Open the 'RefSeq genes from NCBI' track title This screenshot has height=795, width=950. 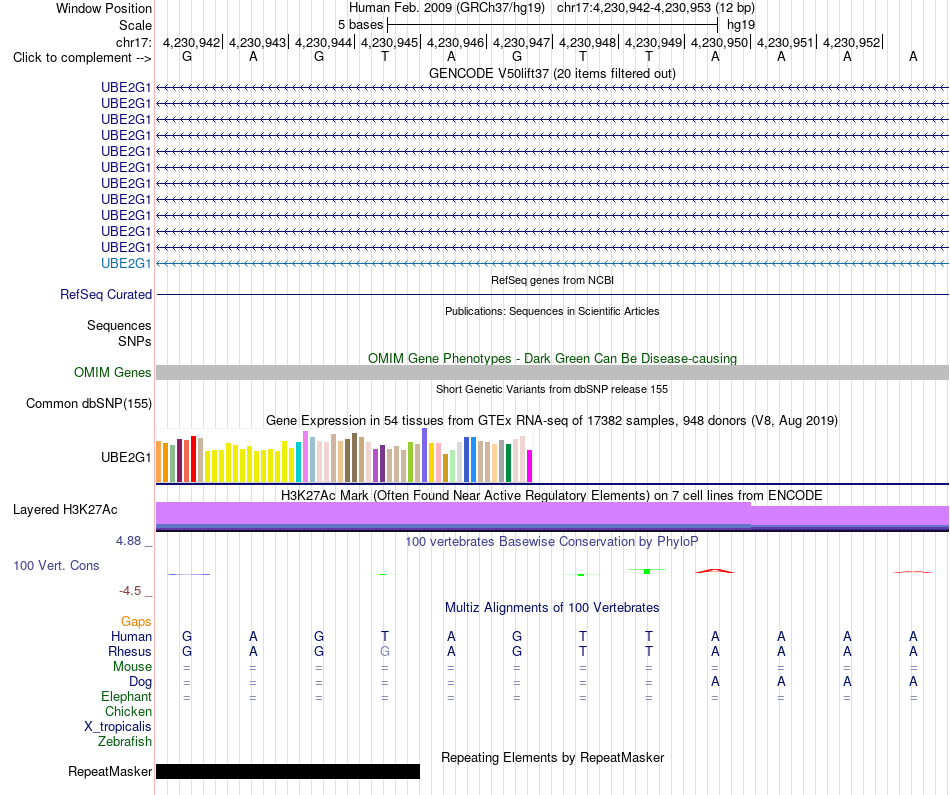(552, 280)
